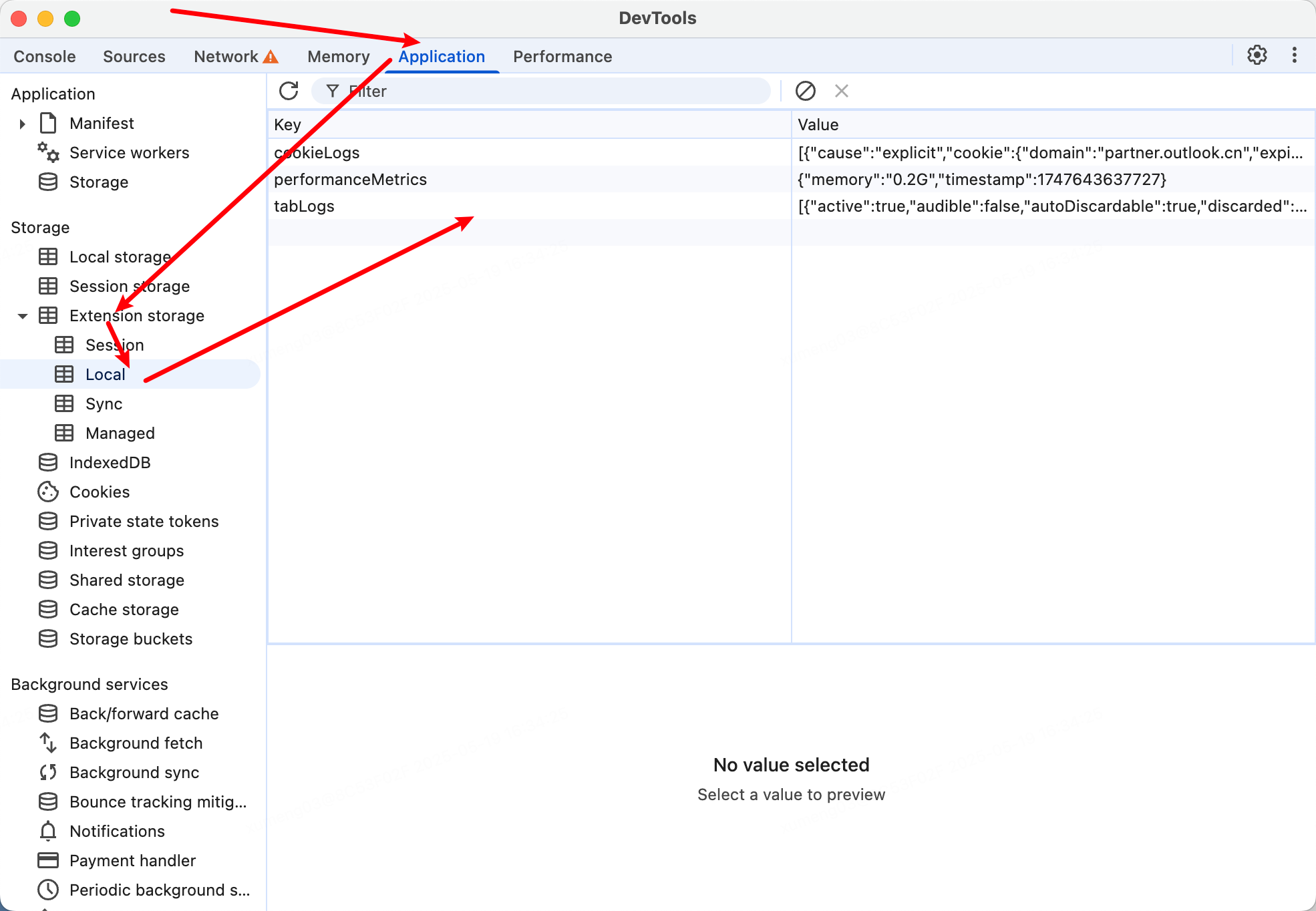Click into the Filter input field

548,92
